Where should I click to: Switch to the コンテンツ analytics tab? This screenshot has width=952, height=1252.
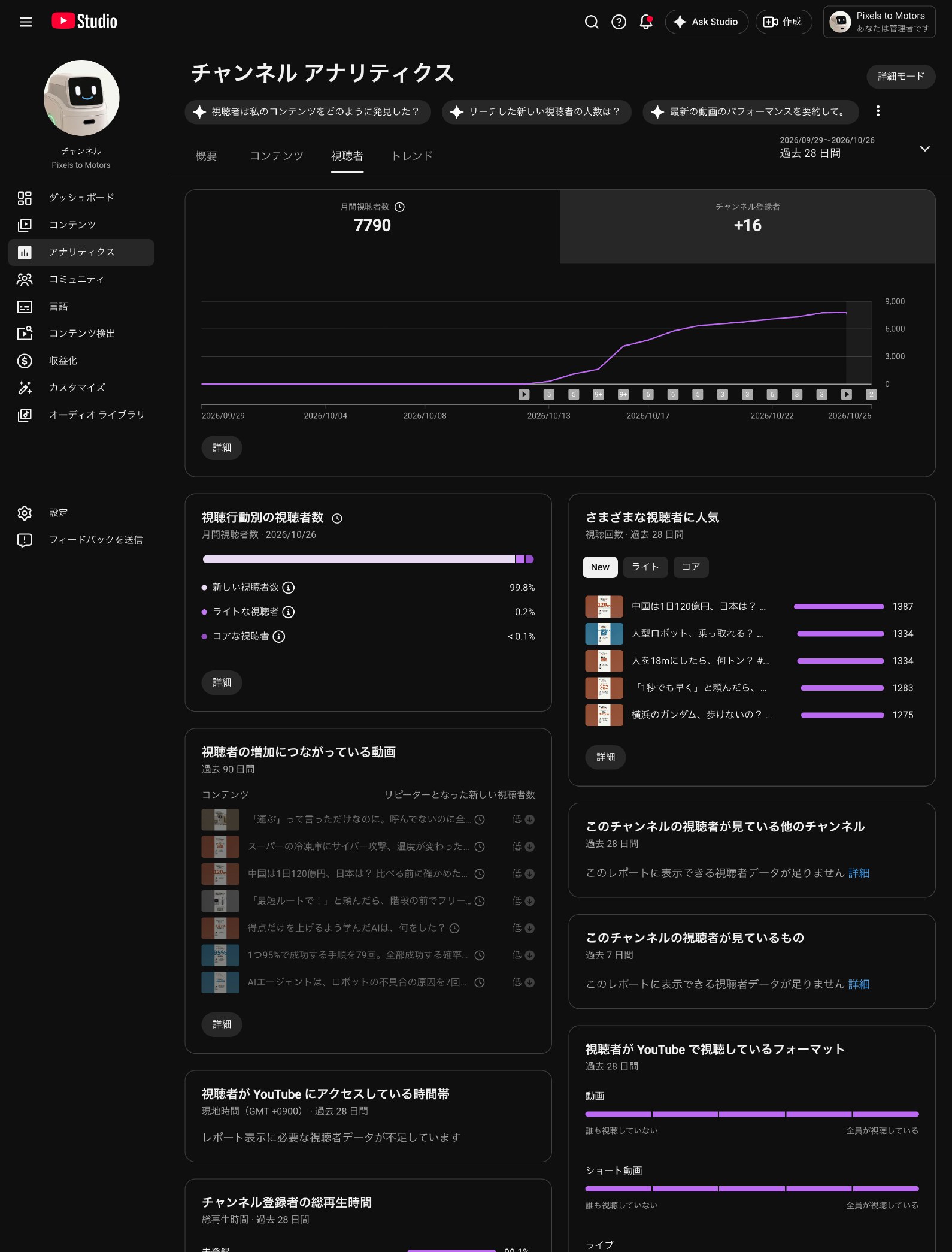[x=277, y=156]
